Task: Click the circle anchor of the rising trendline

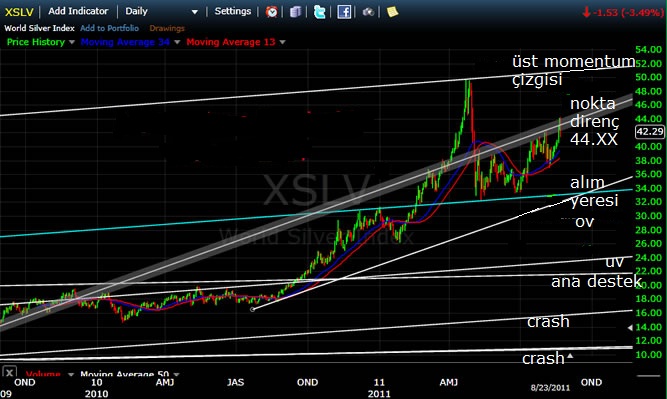Action: point(252,309)
